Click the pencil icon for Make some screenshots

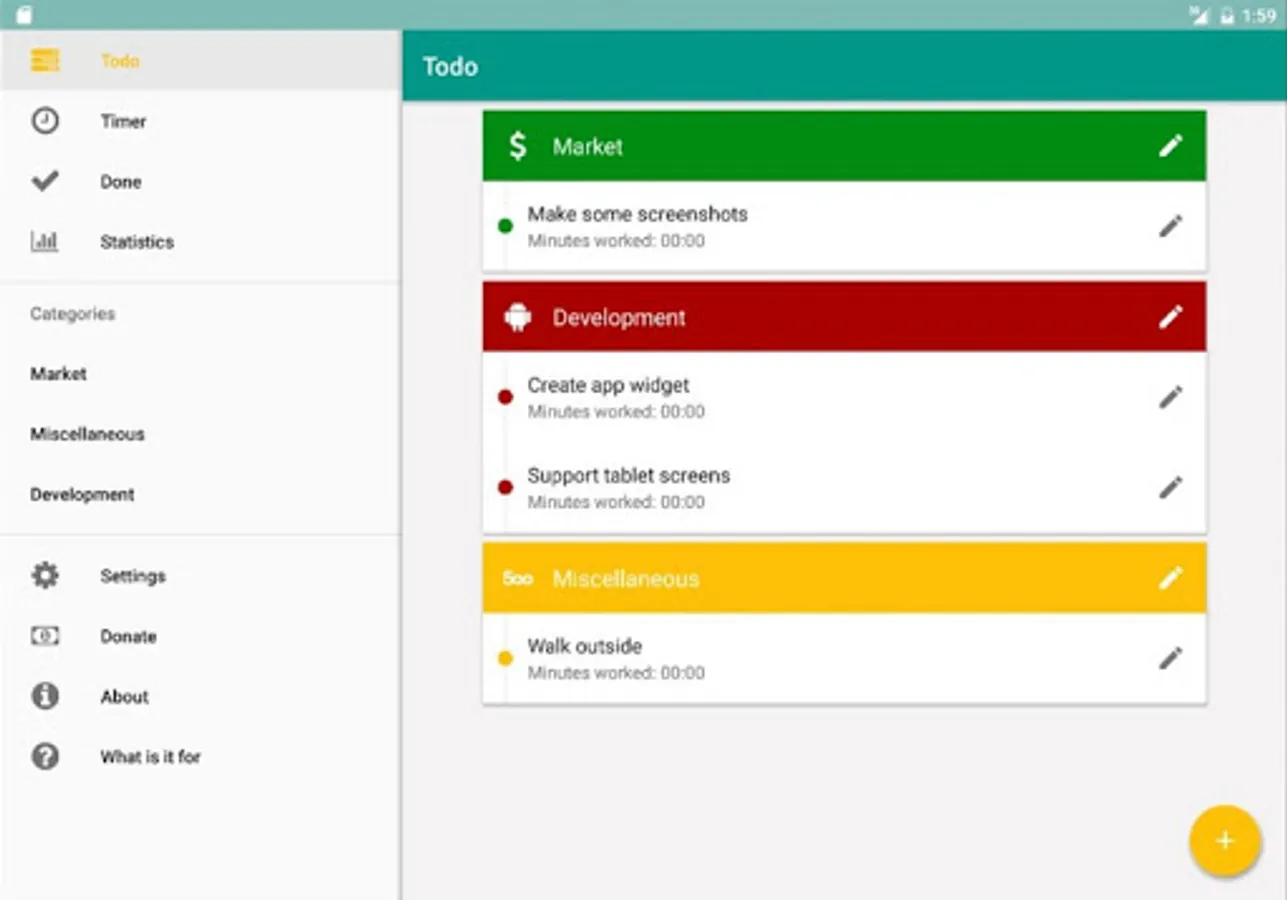tap(1170, 226)
